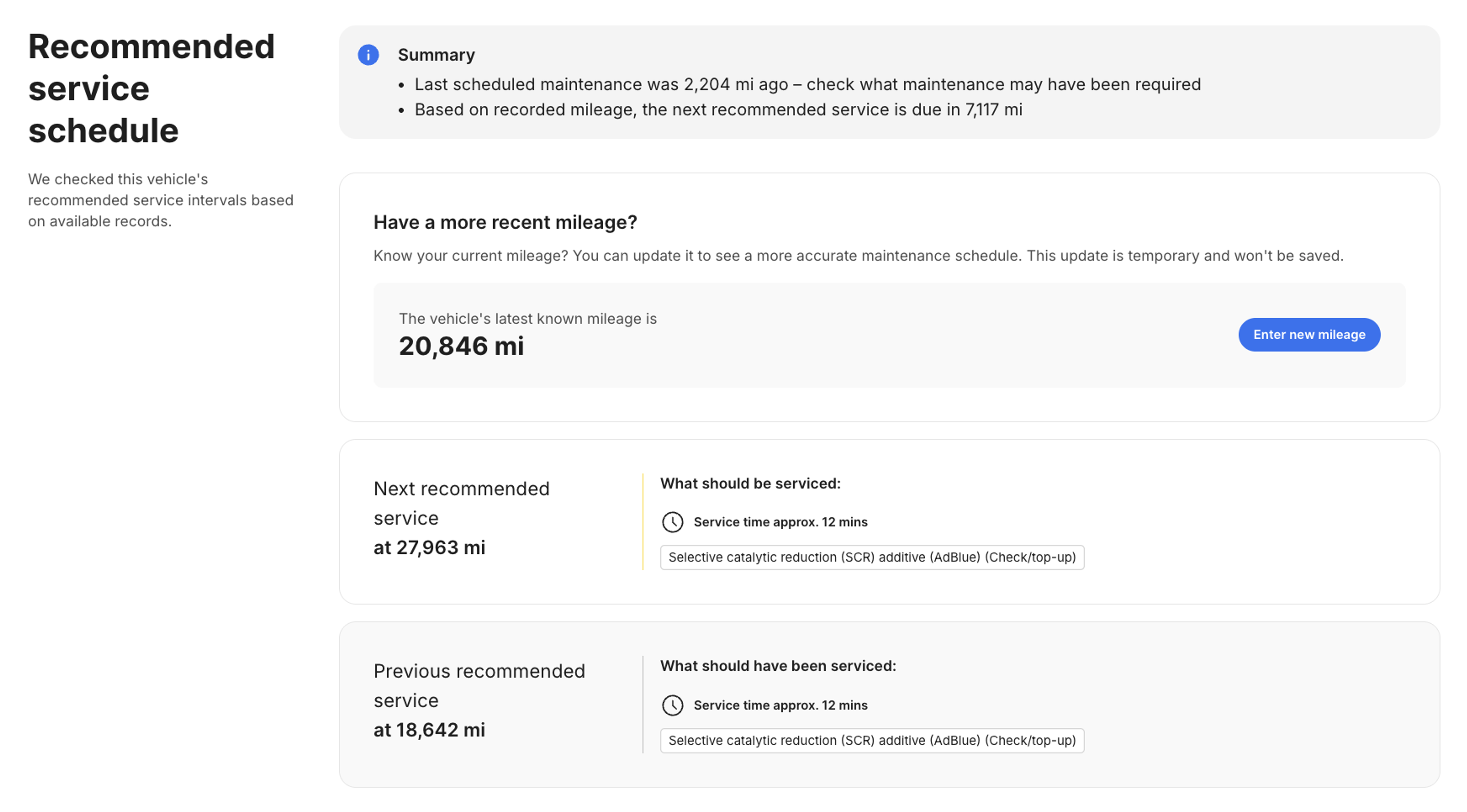Click 'What should have been serviced:' heading

778,666
